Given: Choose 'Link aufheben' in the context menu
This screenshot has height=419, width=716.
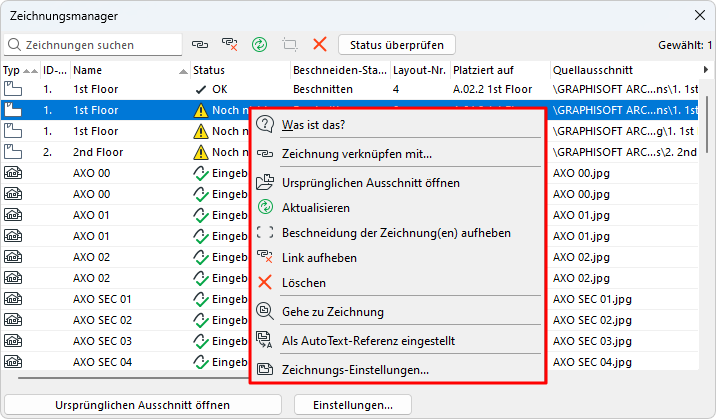Looking at the screenshot, I should 319,258.
